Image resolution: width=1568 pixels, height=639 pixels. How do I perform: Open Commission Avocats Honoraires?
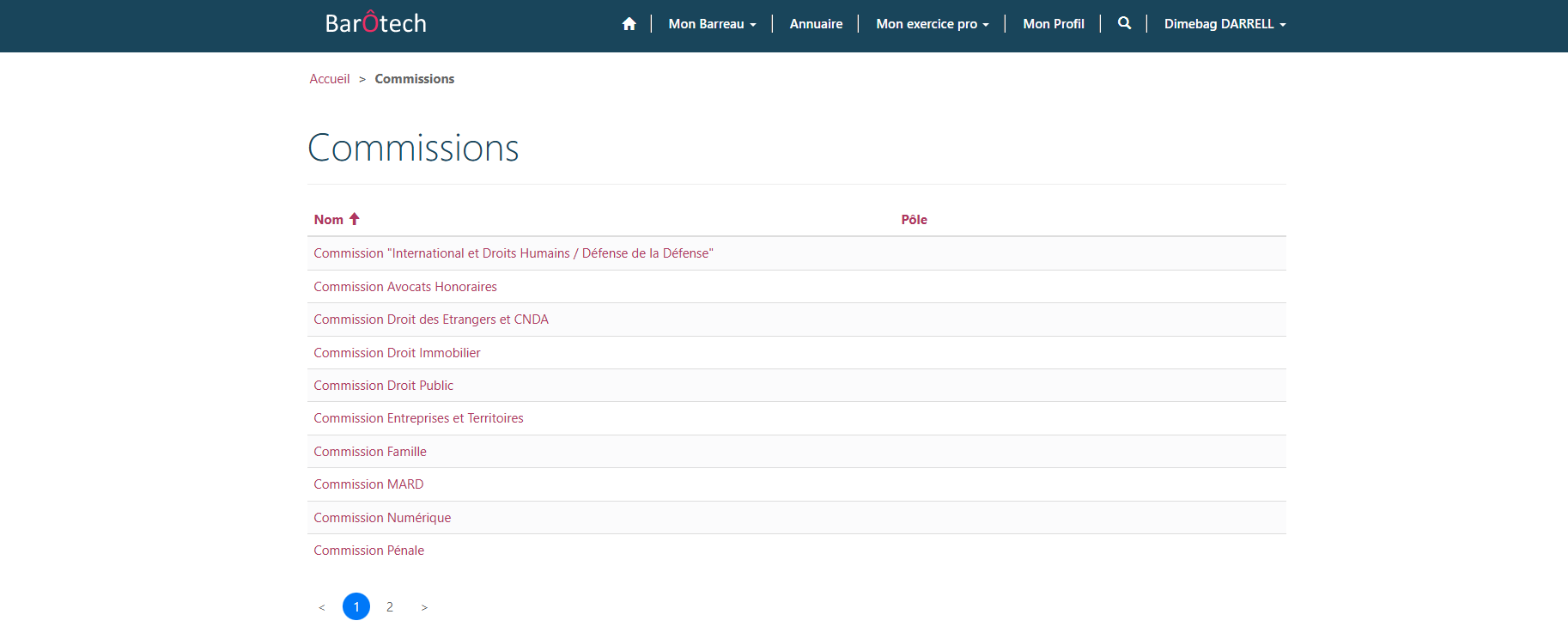click(x=405, y=287)
